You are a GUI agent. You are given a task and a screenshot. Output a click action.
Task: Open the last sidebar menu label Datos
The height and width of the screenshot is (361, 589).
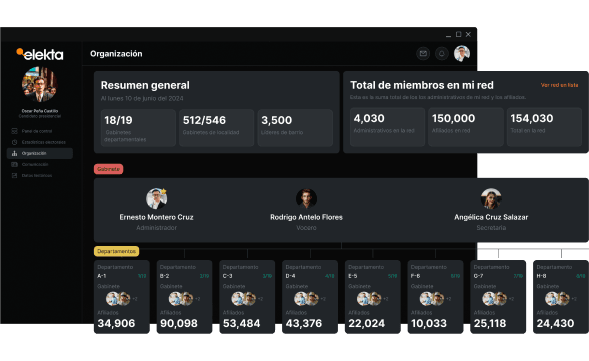coord(37,175)
